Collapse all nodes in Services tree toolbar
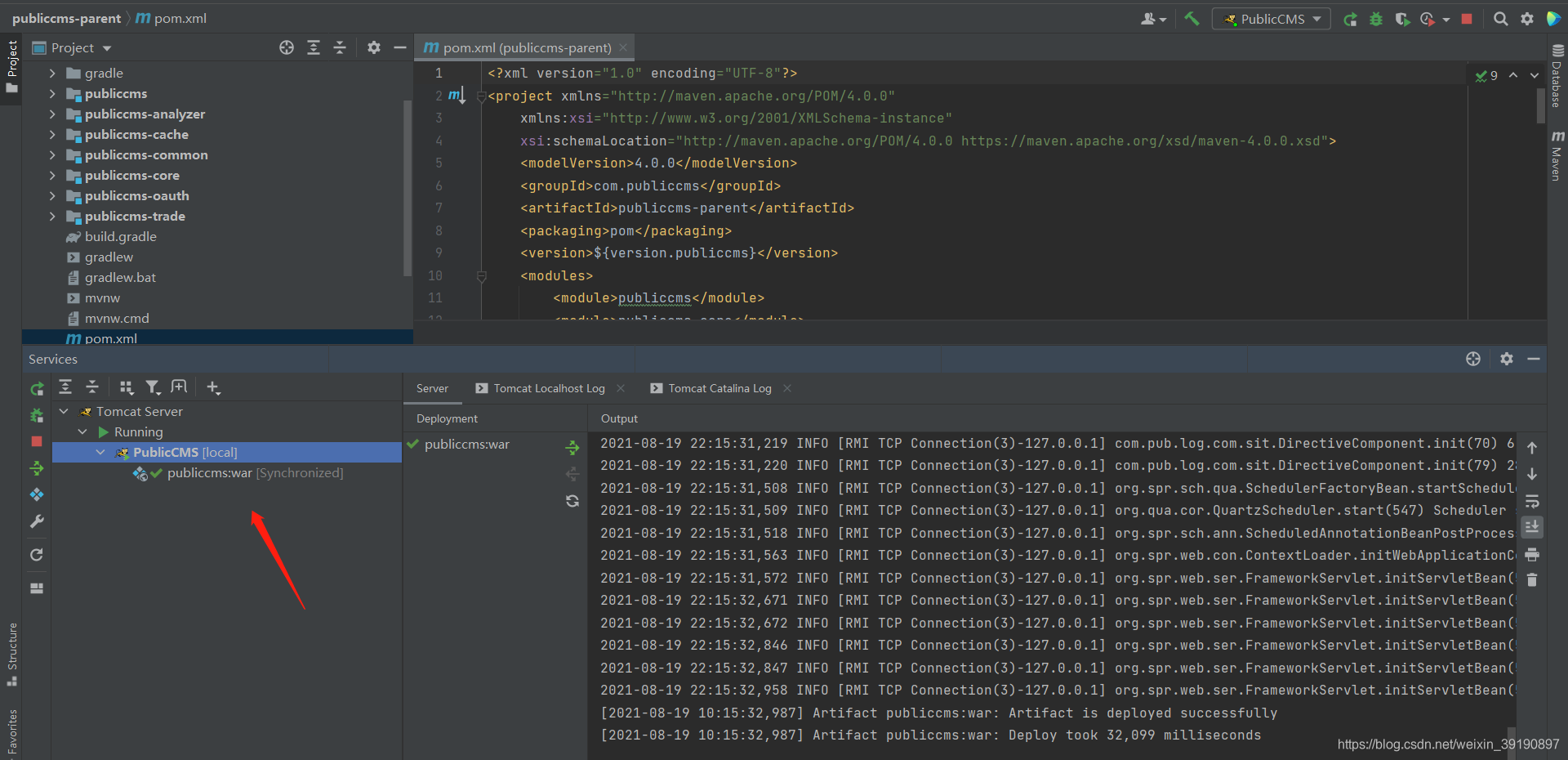 [92, 387]
